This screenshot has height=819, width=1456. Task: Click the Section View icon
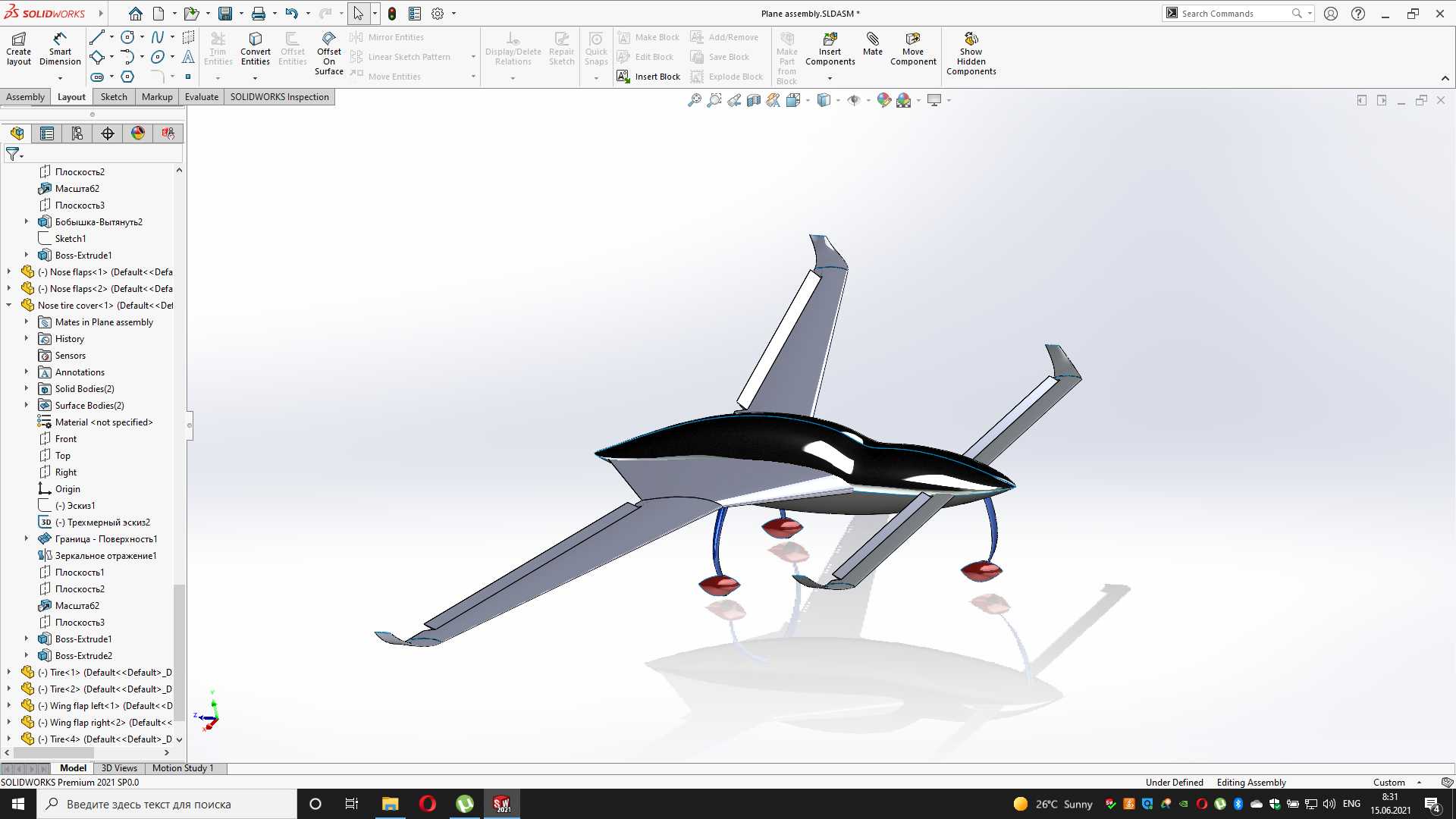coord(754,100)
